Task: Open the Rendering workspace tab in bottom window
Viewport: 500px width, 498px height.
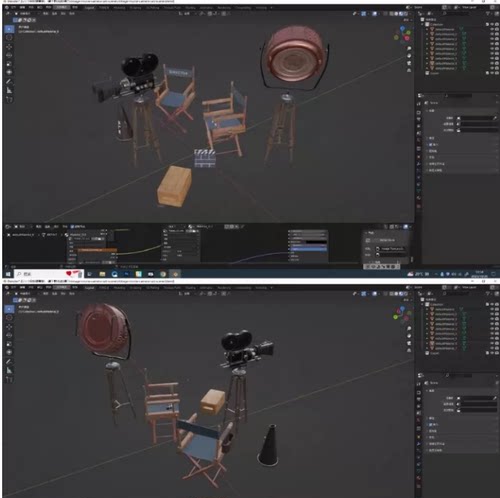Action: [x=224, y=287]
